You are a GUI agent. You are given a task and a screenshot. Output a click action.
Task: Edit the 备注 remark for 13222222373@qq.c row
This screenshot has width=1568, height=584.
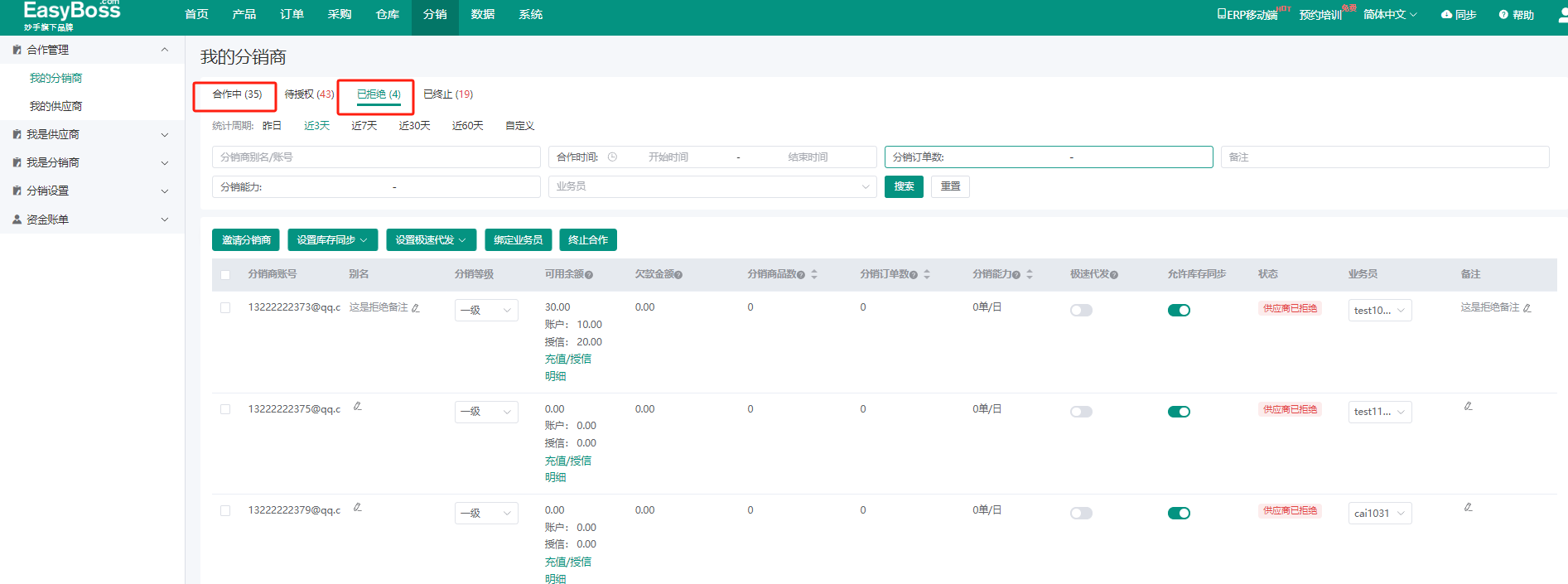coord(1527,308)
